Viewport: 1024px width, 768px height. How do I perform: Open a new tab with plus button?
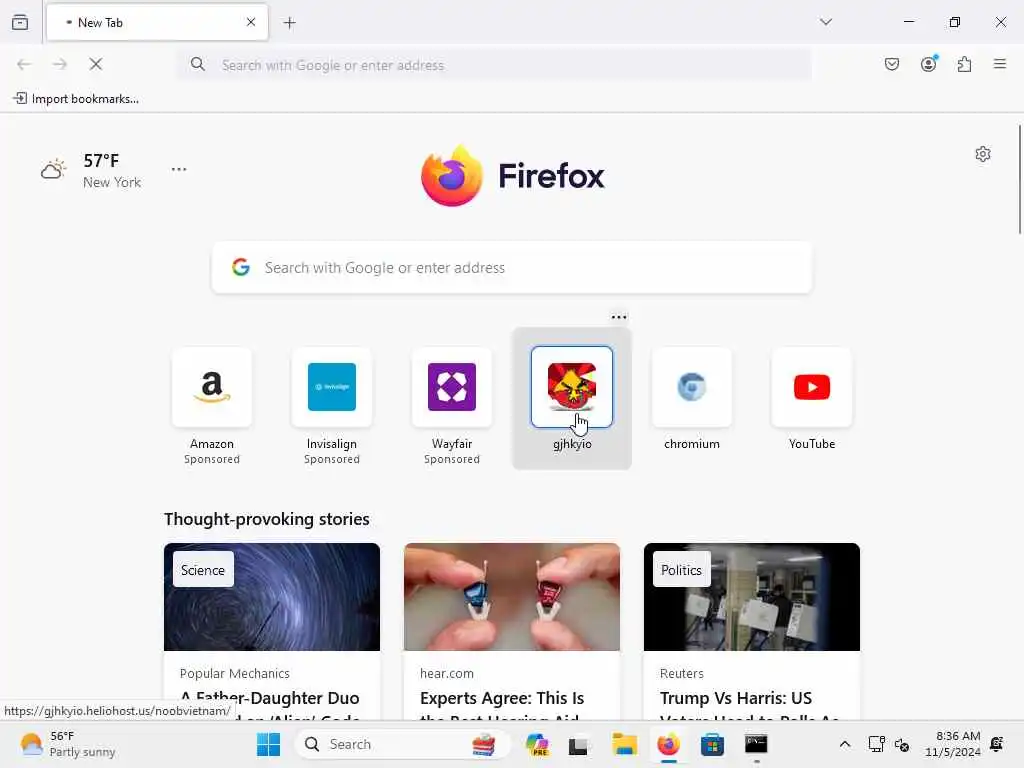click(289, 23)
